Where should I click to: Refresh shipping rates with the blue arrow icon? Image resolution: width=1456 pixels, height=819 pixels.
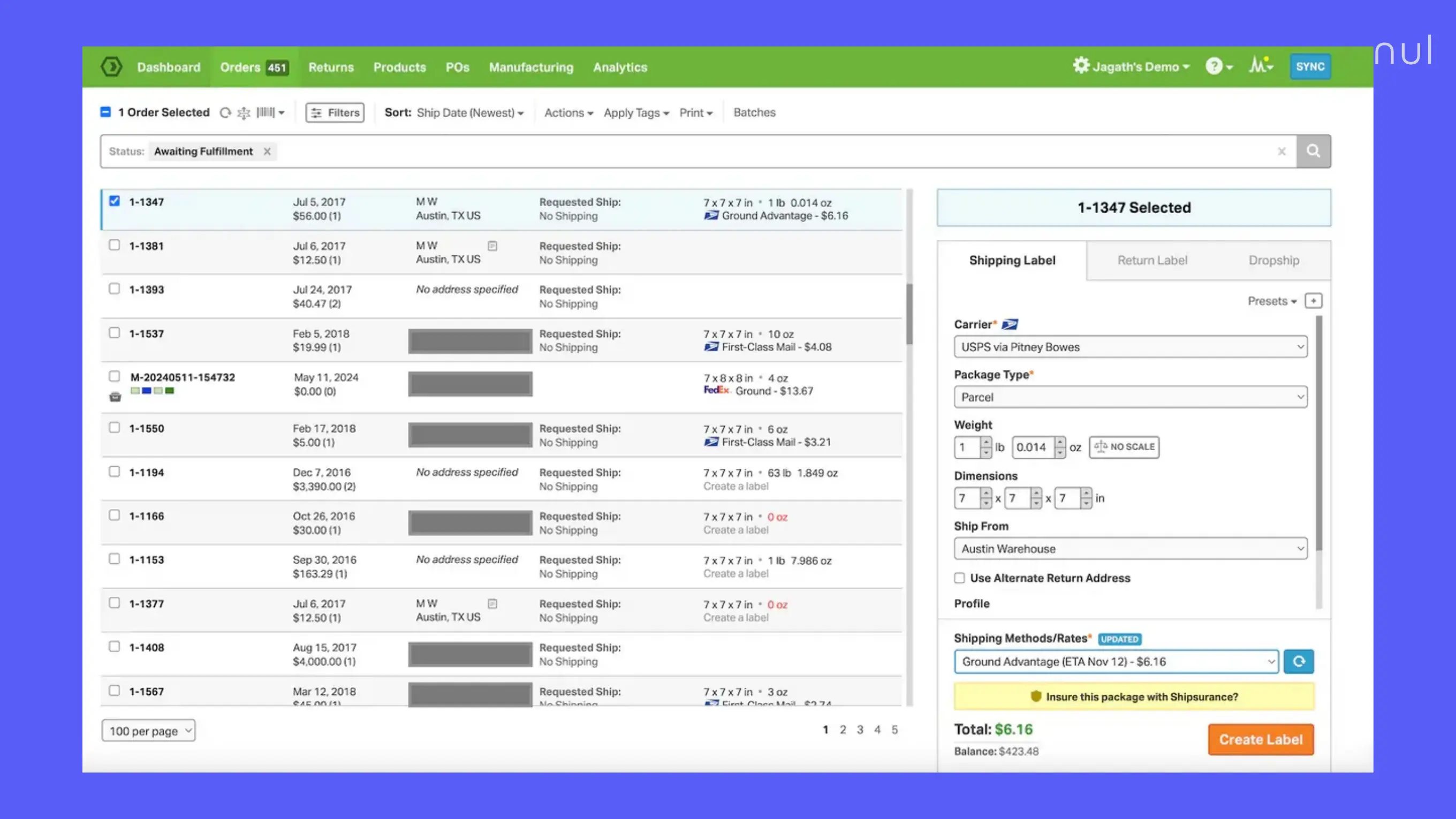[x=1298, y=661]
